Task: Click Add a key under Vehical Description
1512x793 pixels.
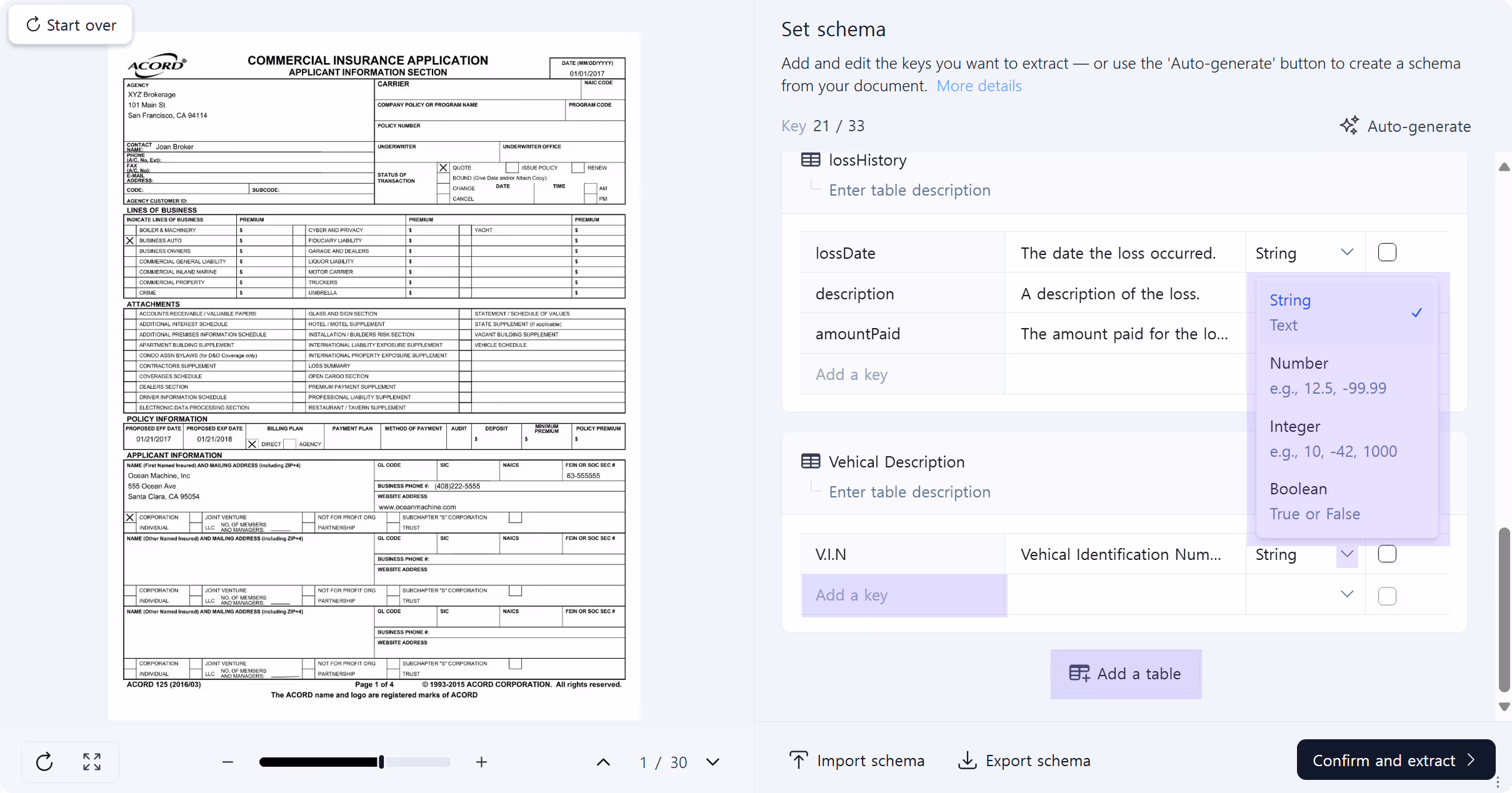Action: [851, 595]
